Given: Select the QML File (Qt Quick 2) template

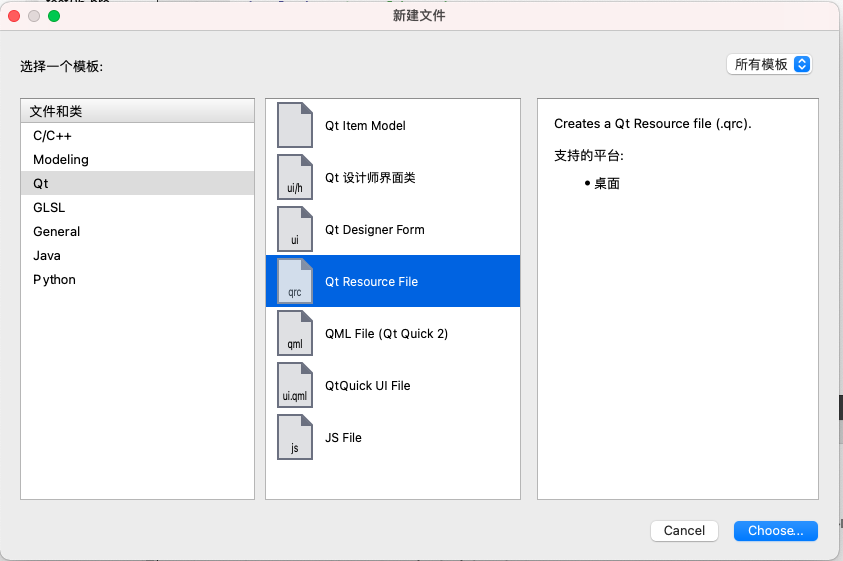Looking at the screenshot, I should click(x=386, y=333).
